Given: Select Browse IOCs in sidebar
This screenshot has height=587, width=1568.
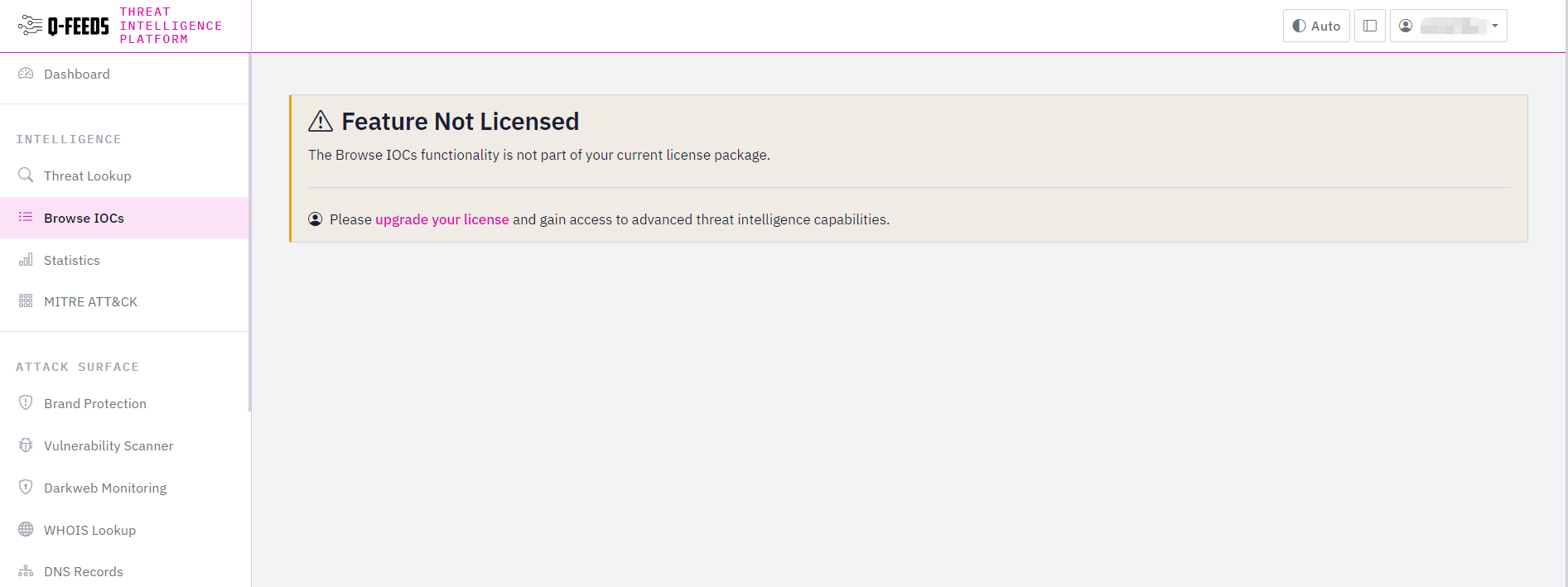Looking at the screenshot, I should click(124, 218).
